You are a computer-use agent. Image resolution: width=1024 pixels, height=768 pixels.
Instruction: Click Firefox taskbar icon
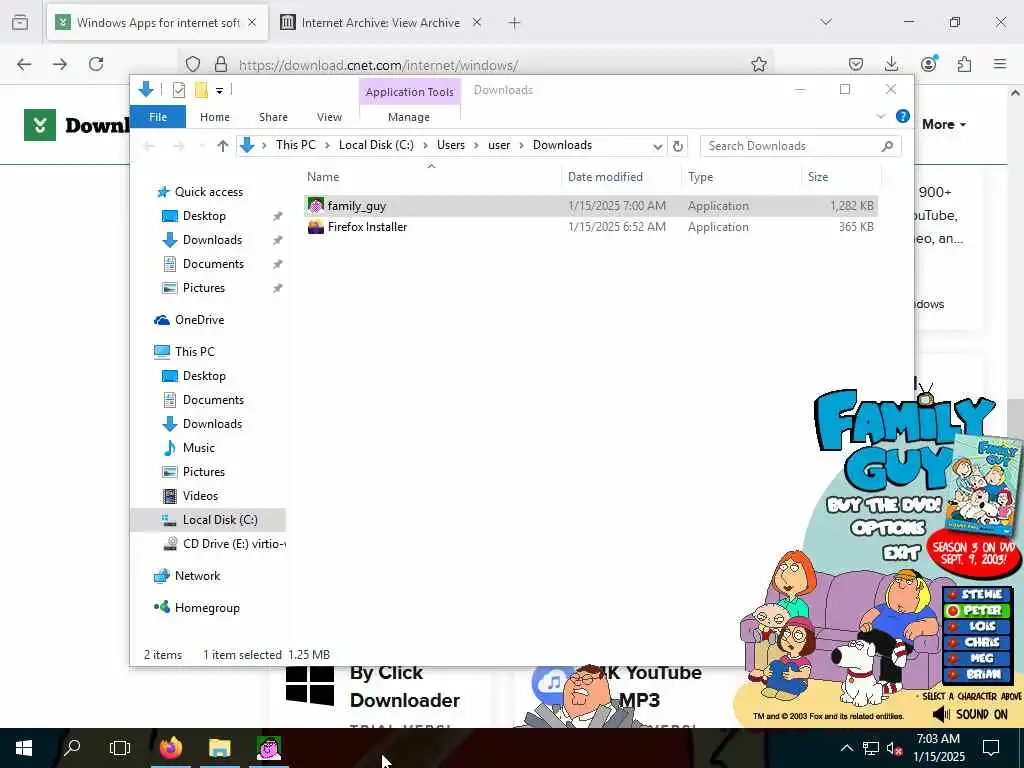(171, 748)
